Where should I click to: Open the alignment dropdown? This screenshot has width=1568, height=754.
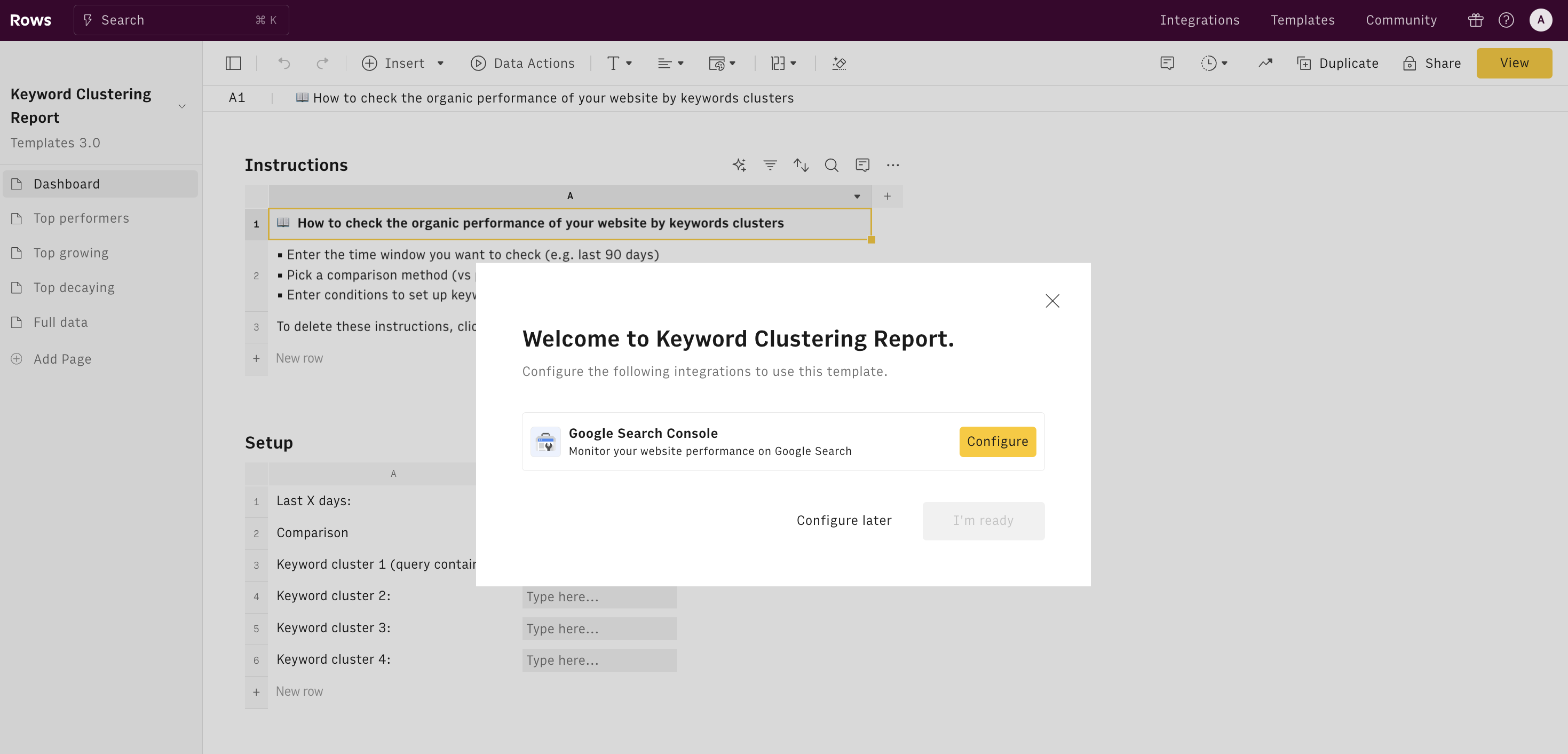[x=671, y=64]
